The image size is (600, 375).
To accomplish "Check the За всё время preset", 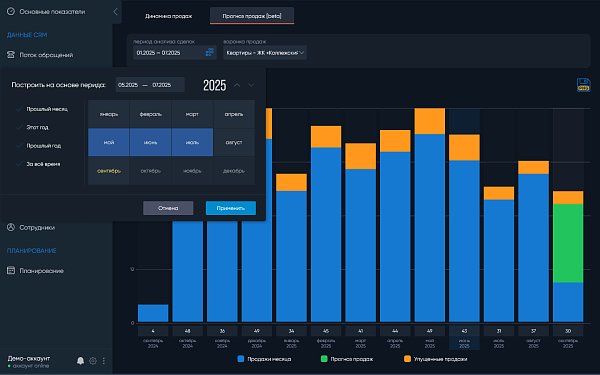I will click(x=19, y=164).
